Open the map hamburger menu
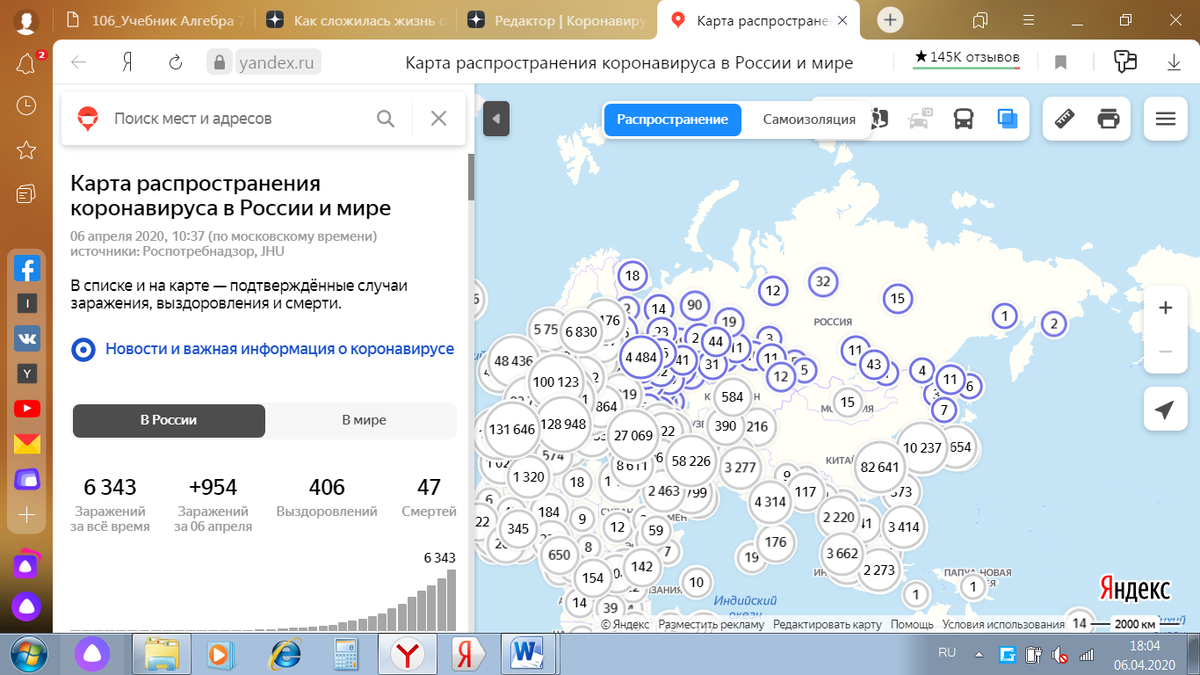Viewport: 1200px width, 675px height. (1165, 119)
